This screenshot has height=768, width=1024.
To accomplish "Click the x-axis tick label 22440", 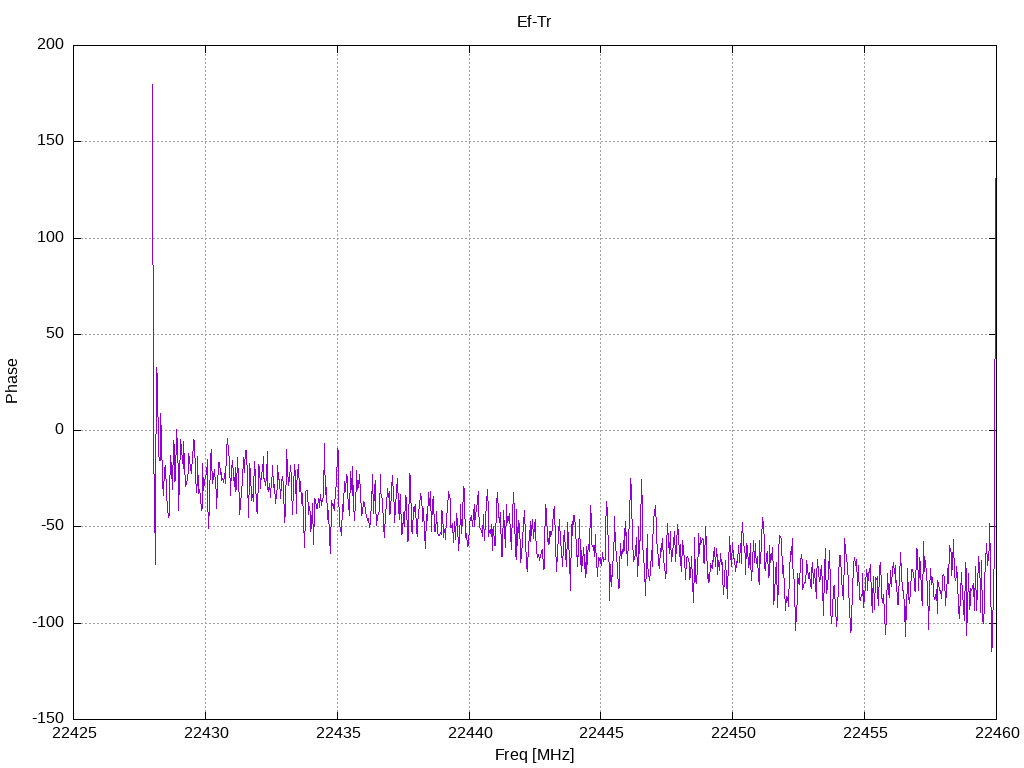I will click(x=470, y=733).
